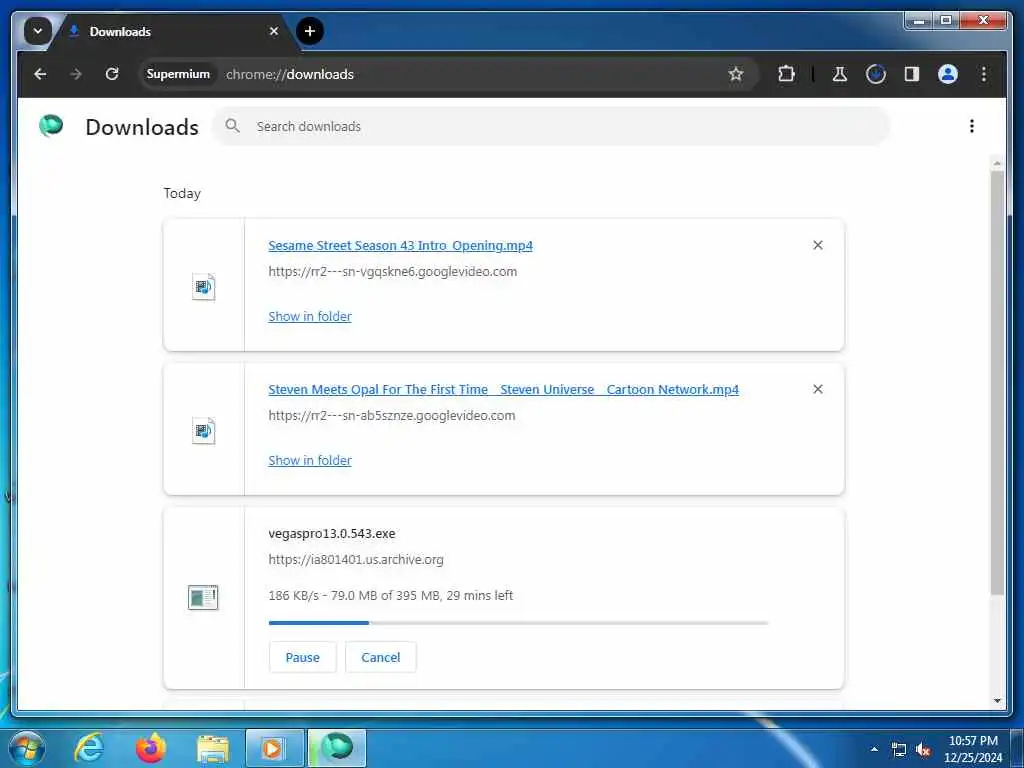Launch Firefox from taskbar

click(x=151, y=748)
